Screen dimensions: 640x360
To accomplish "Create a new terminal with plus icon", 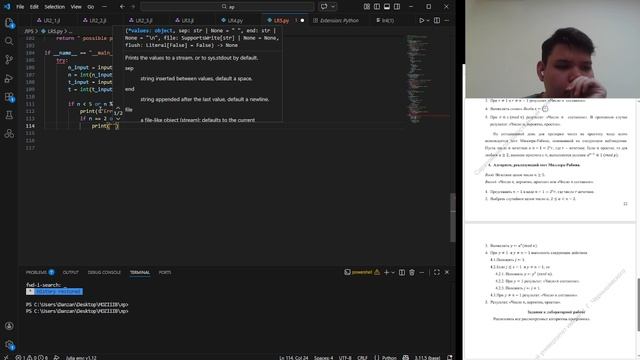I will pos(386,272).
